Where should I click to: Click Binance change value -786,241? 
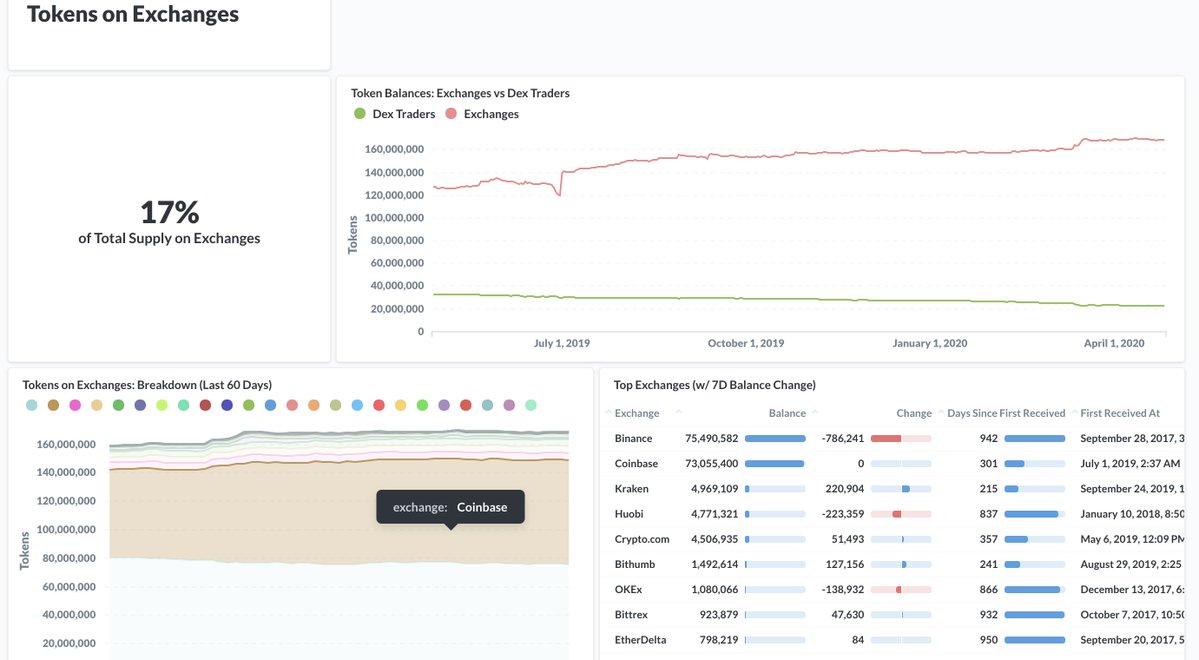pyautogui.click(x=842, y=438)
